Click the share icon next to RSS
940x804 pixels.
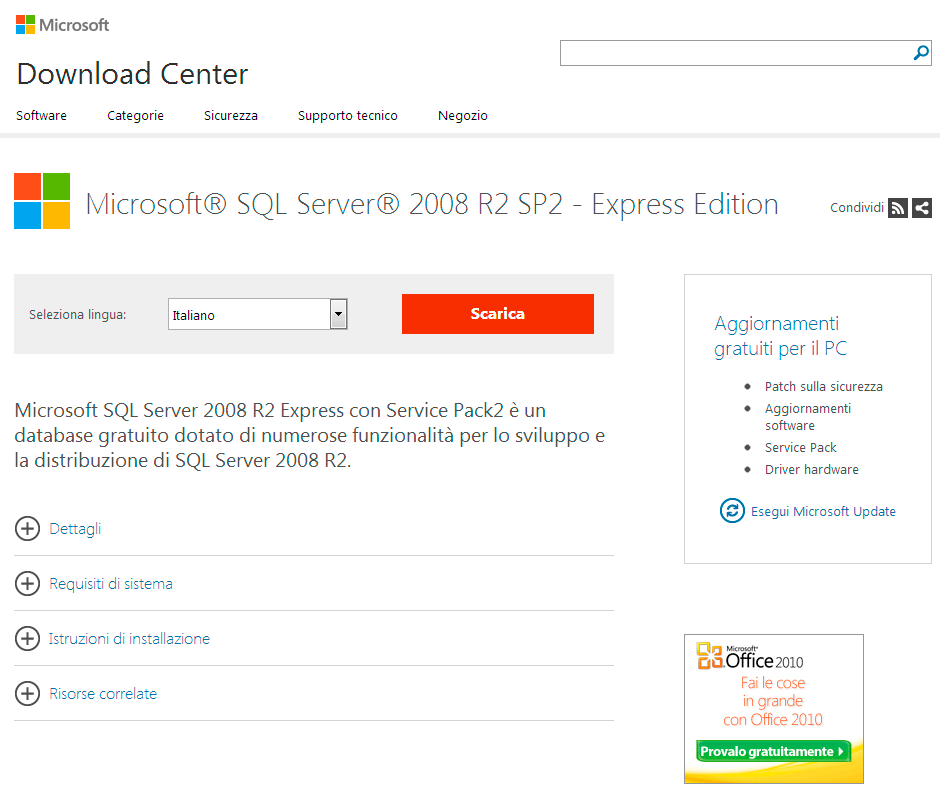click(x=922, y=207)
